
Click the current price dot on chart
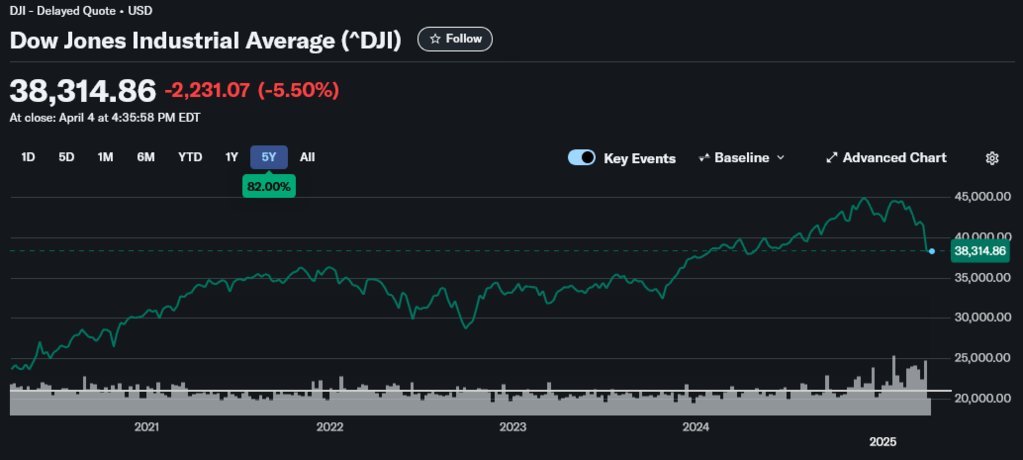coord(932,251)
